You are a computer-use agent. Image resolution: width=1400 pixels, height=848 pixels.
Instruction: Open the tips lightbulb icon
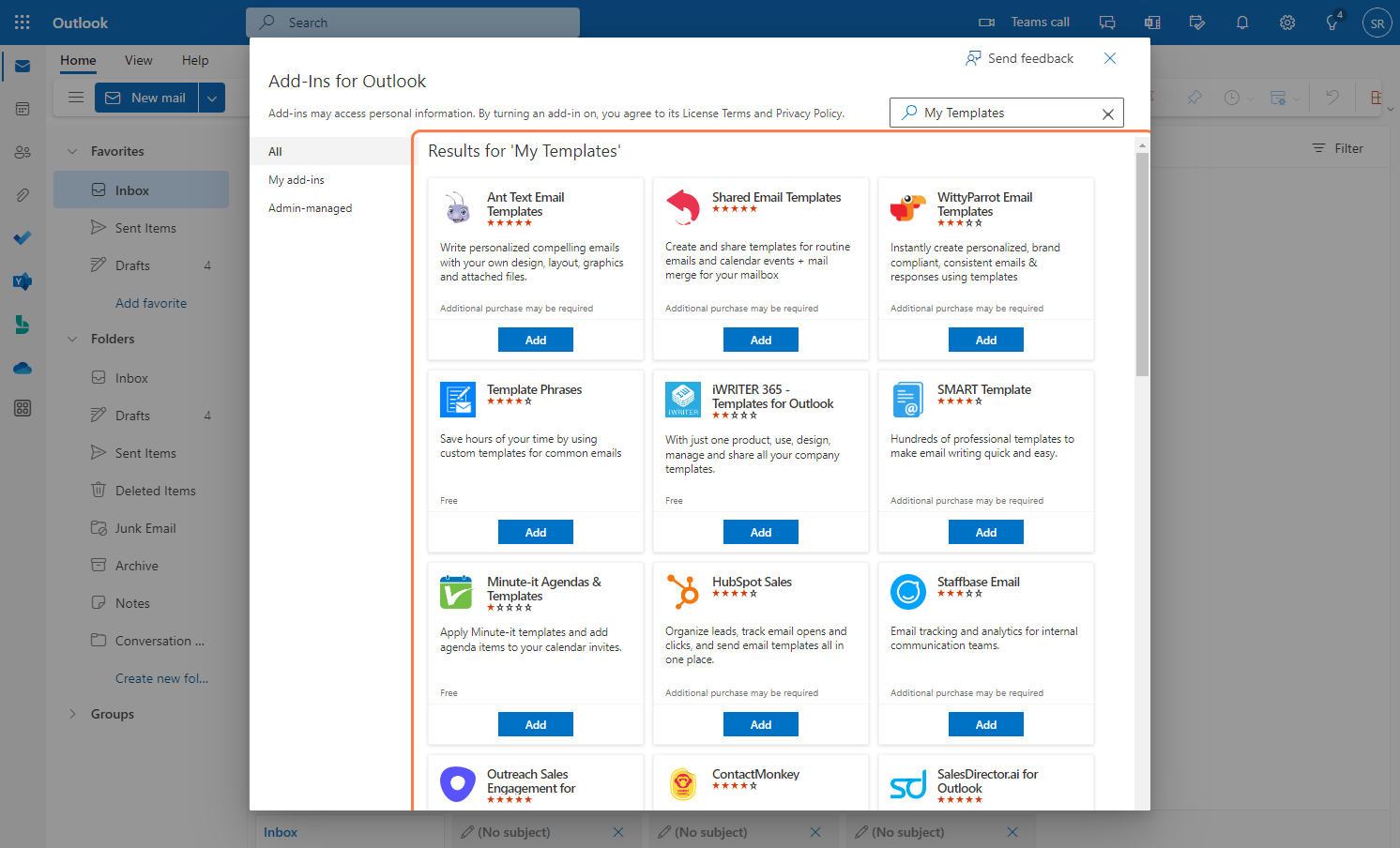pyautogui.click(x=1332, y=23)
